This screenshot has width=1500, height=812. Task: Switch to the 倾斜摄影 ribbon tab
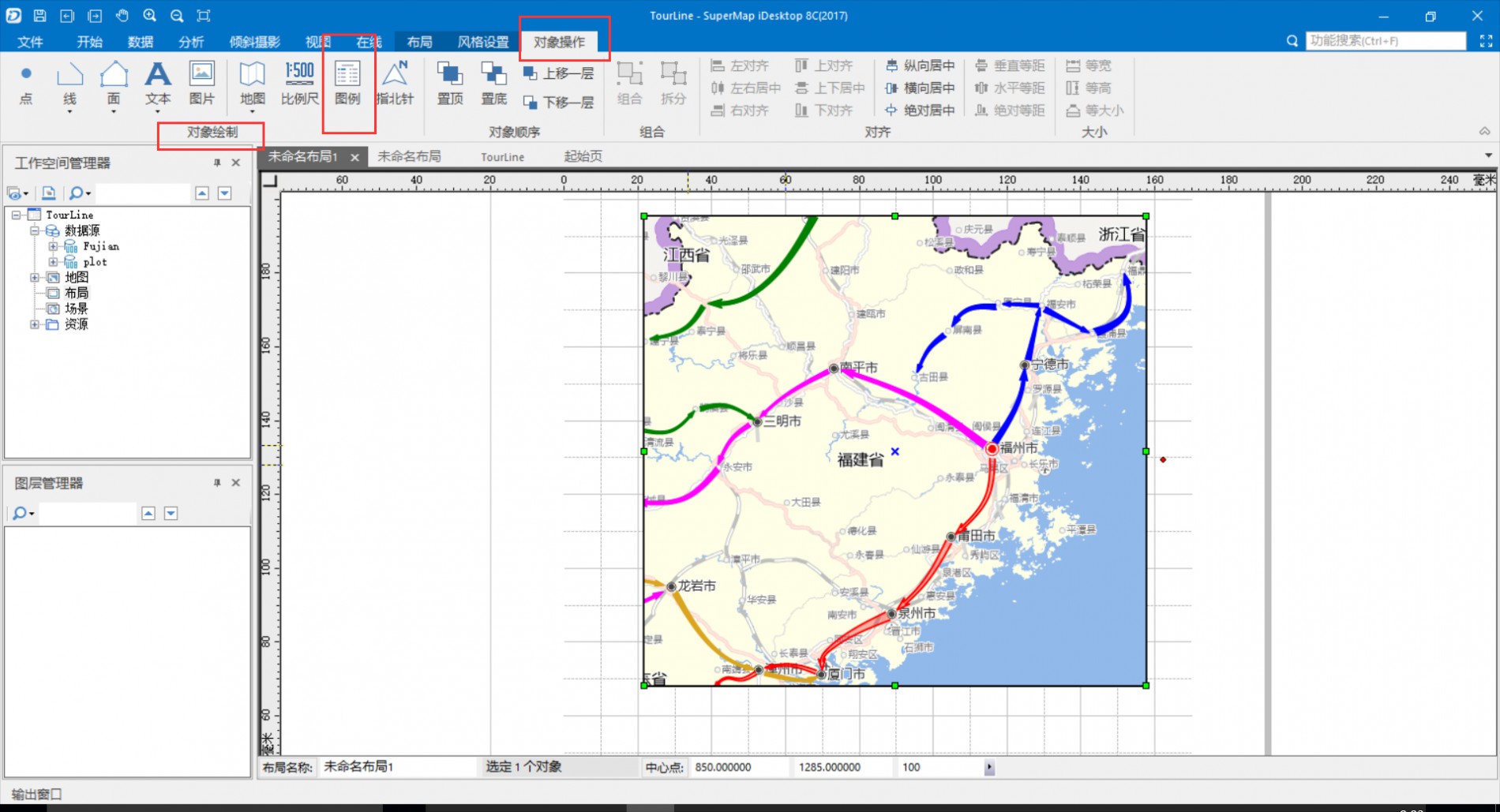click(254, 42)
